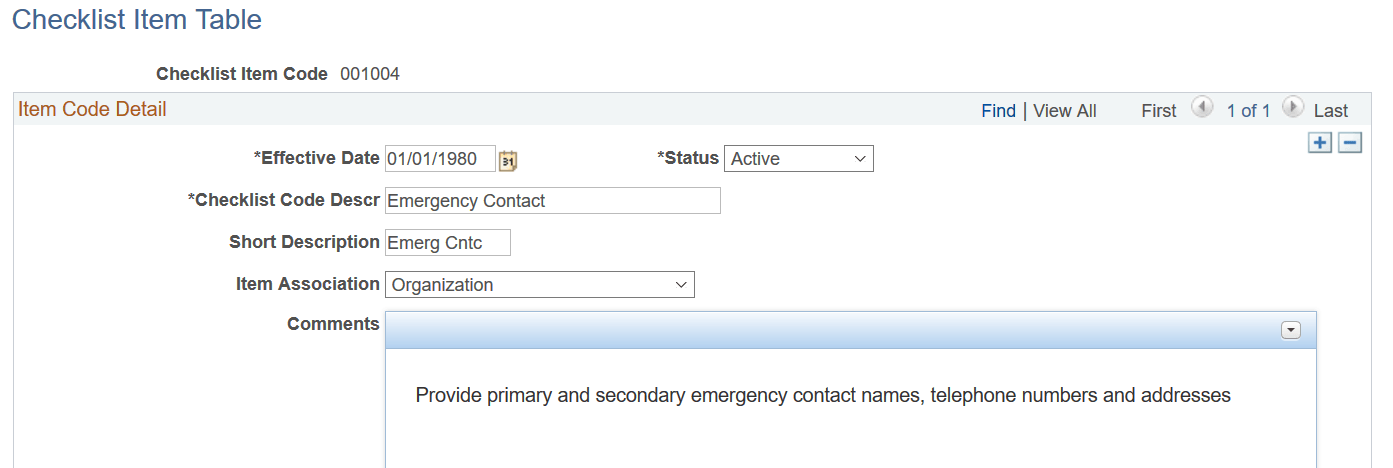
Task: Open the Item Association dropdown
Action: point(539,285)
